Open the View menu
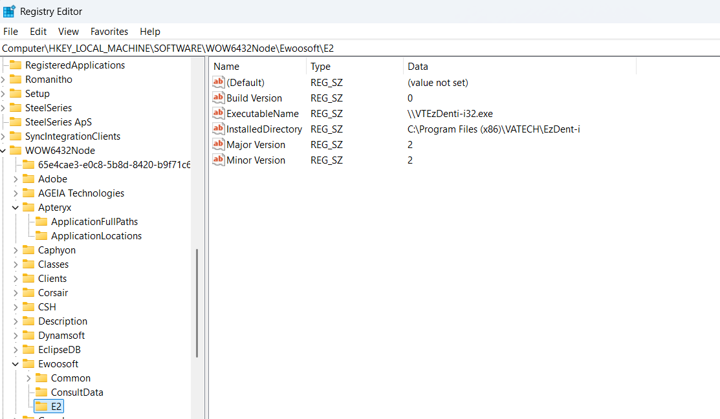 click(x=68, y=32)
